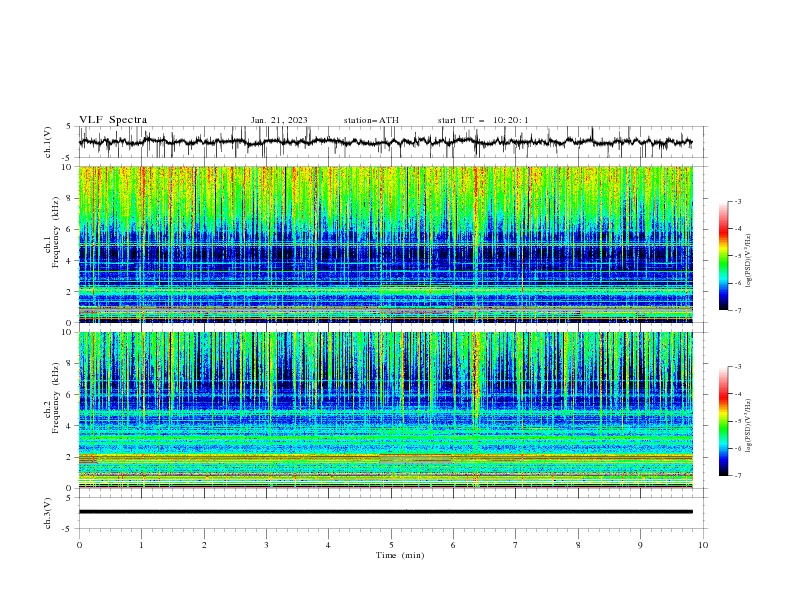
Task: Click the "ch.3(V)" axis label
Action: point(48,513)
